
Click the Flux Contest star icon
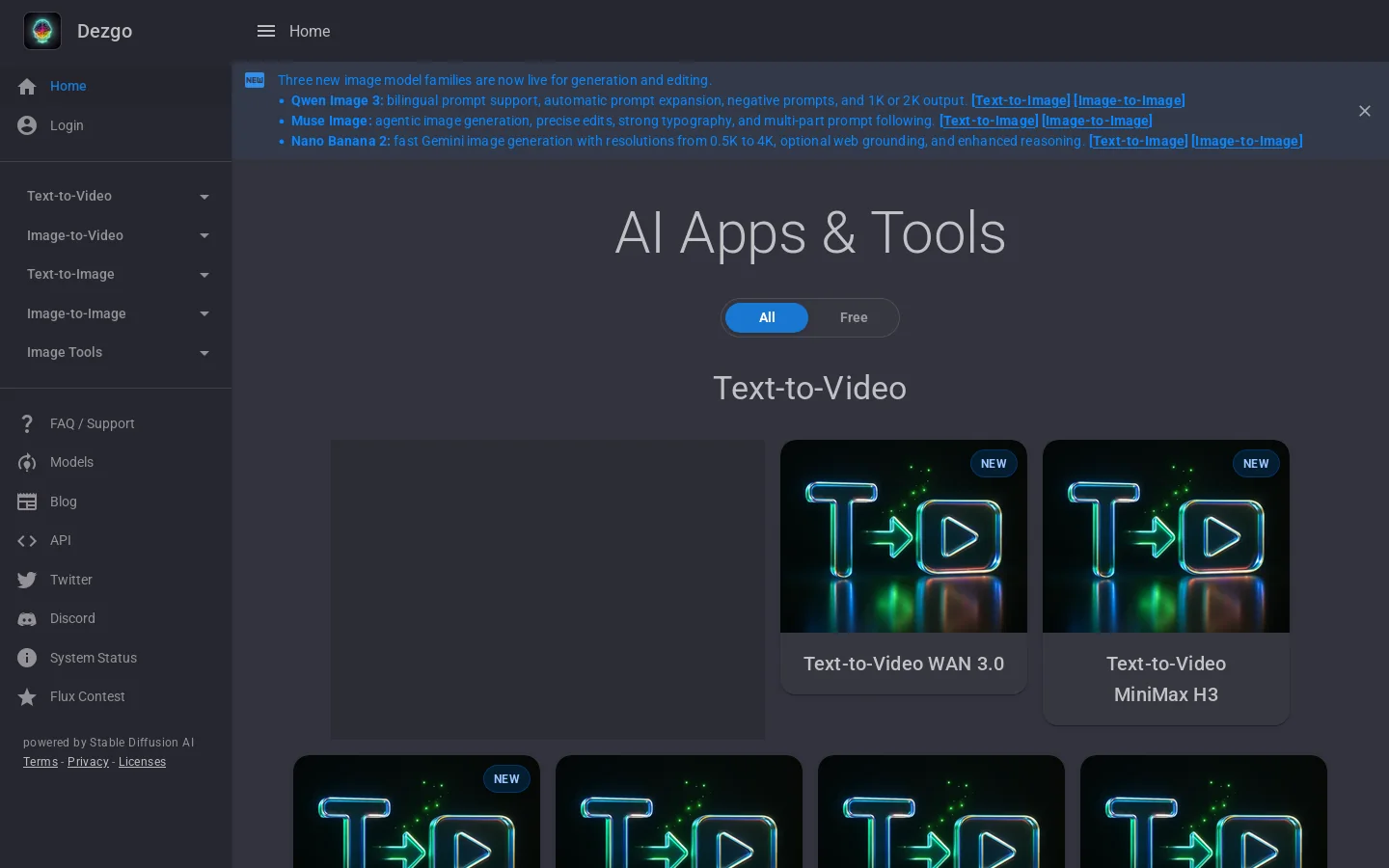tap(27, 696)
